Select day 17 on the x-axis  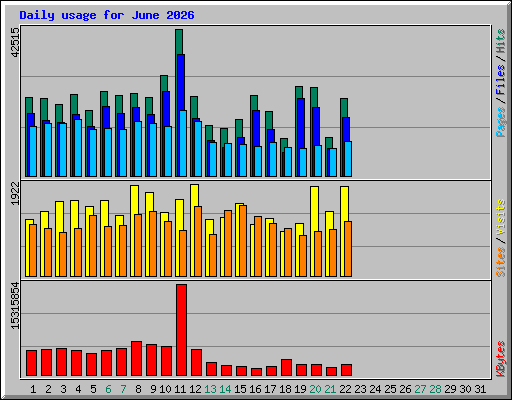270,389
